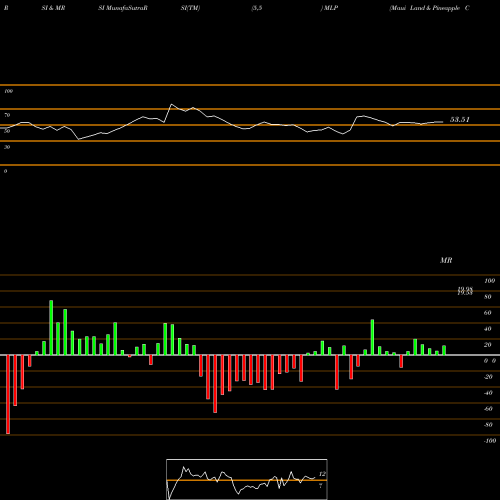Click the longest red MR histogram bar
The image size is (500, 500).
tap(8, 394)
